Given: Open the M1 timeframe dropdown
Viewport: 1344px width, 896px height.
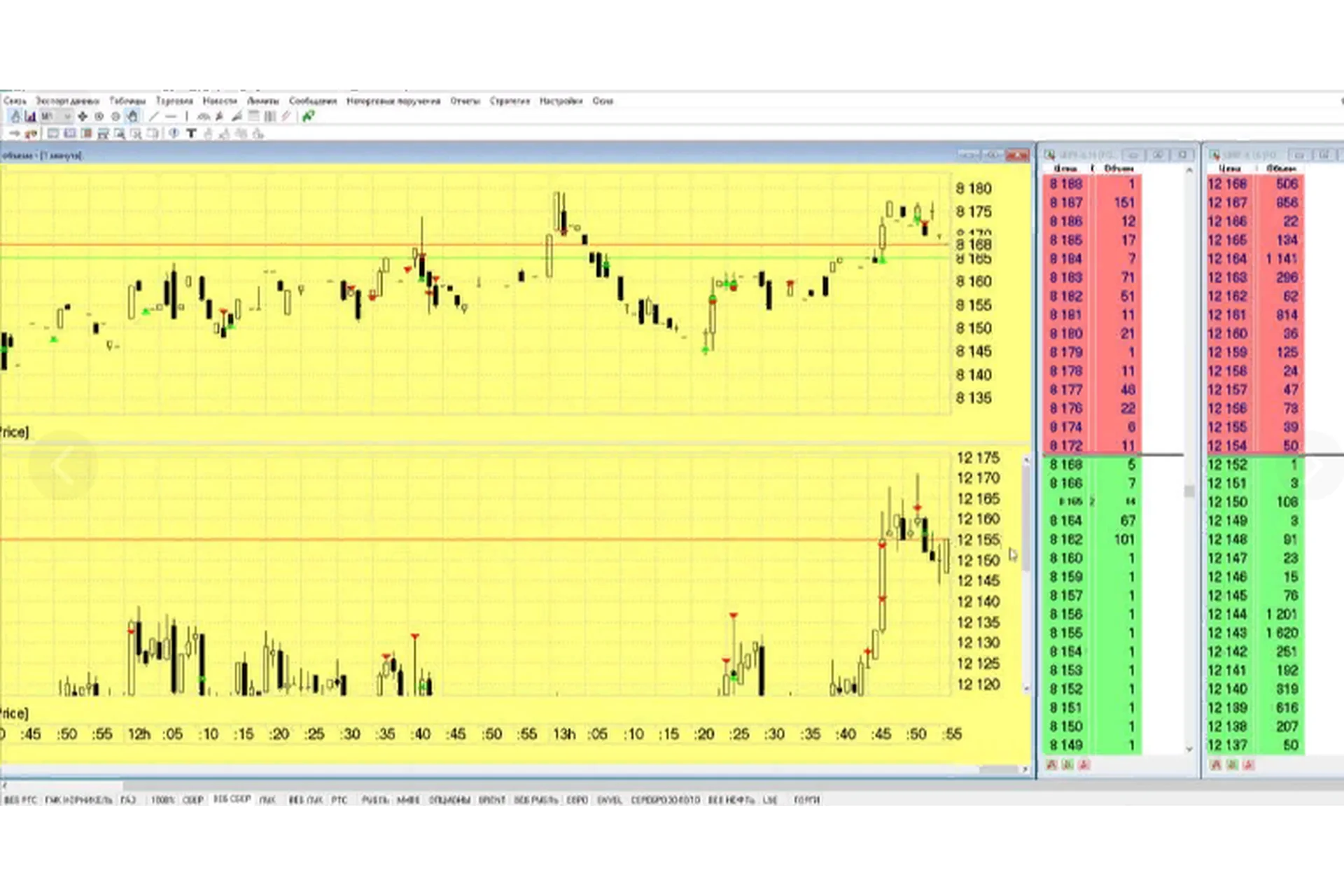Looking at the screenshot, I should (56, 117).
